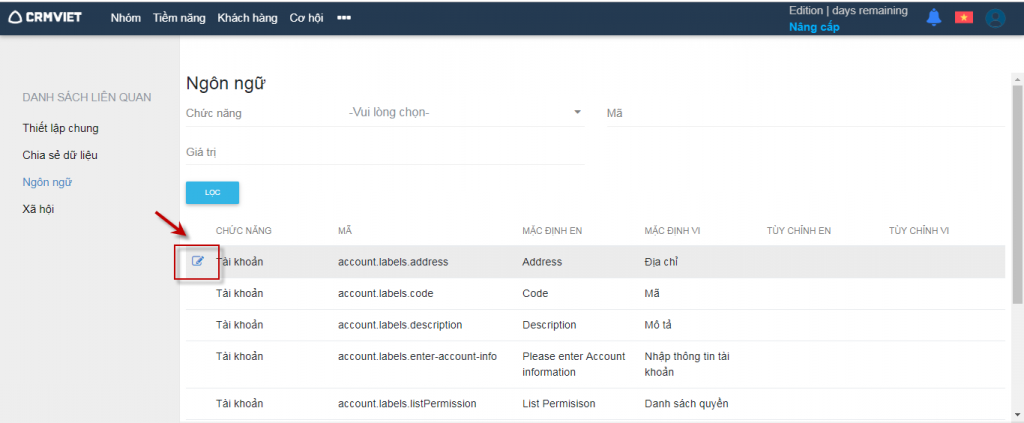Click the Nâng cấp upgrade link
The image size is (1024, 423).
(x=814, y=27)
